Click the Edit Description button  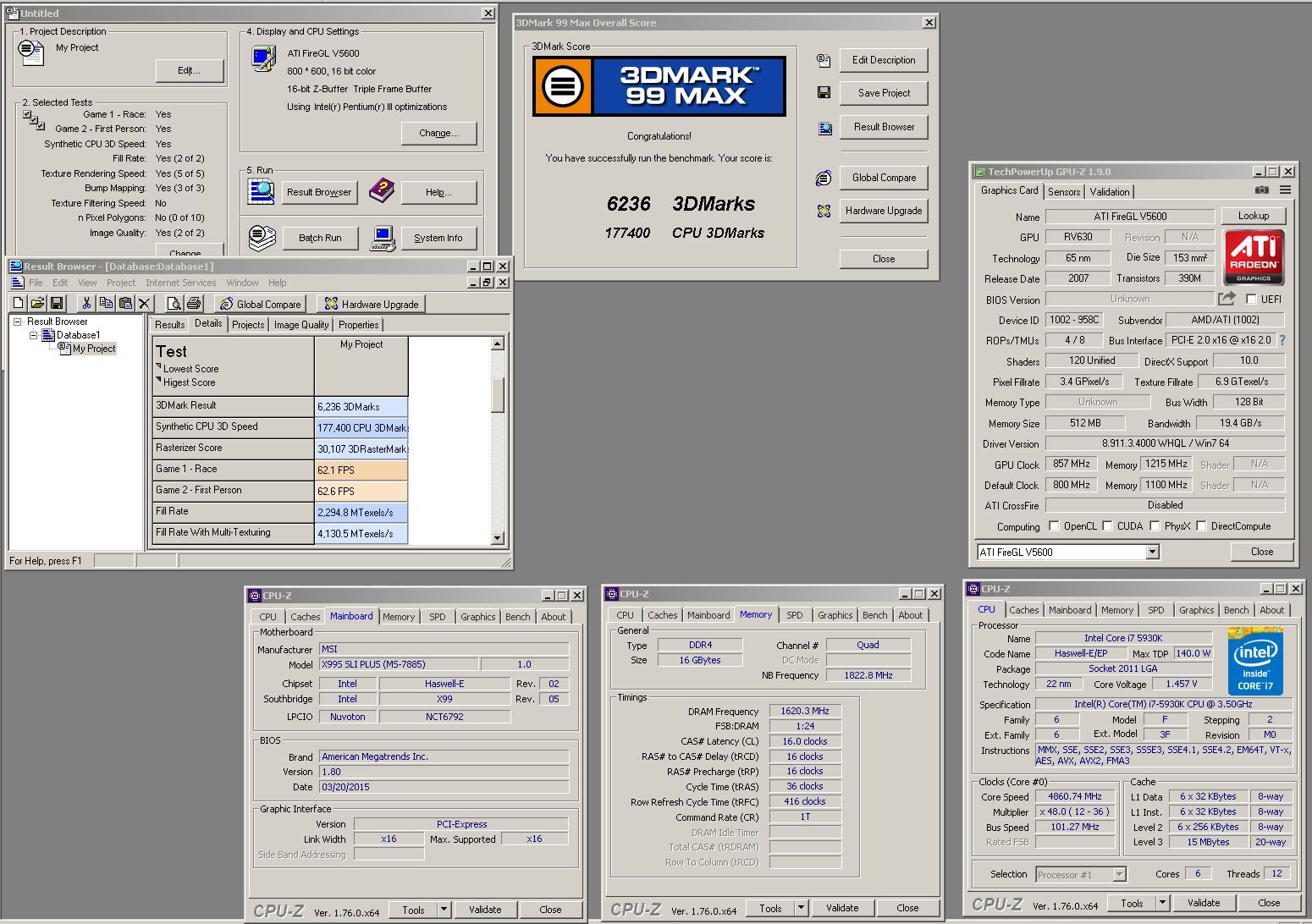pyautogui.click(x=884, y=60)
